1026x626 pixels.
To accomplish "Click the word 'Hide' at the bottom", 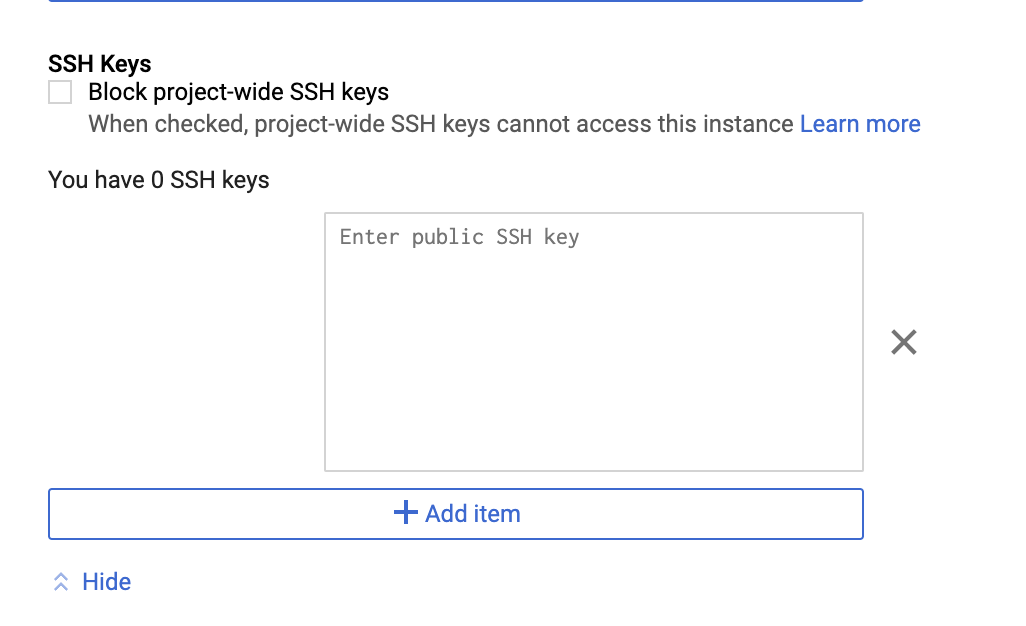I will tap(106, 582).
